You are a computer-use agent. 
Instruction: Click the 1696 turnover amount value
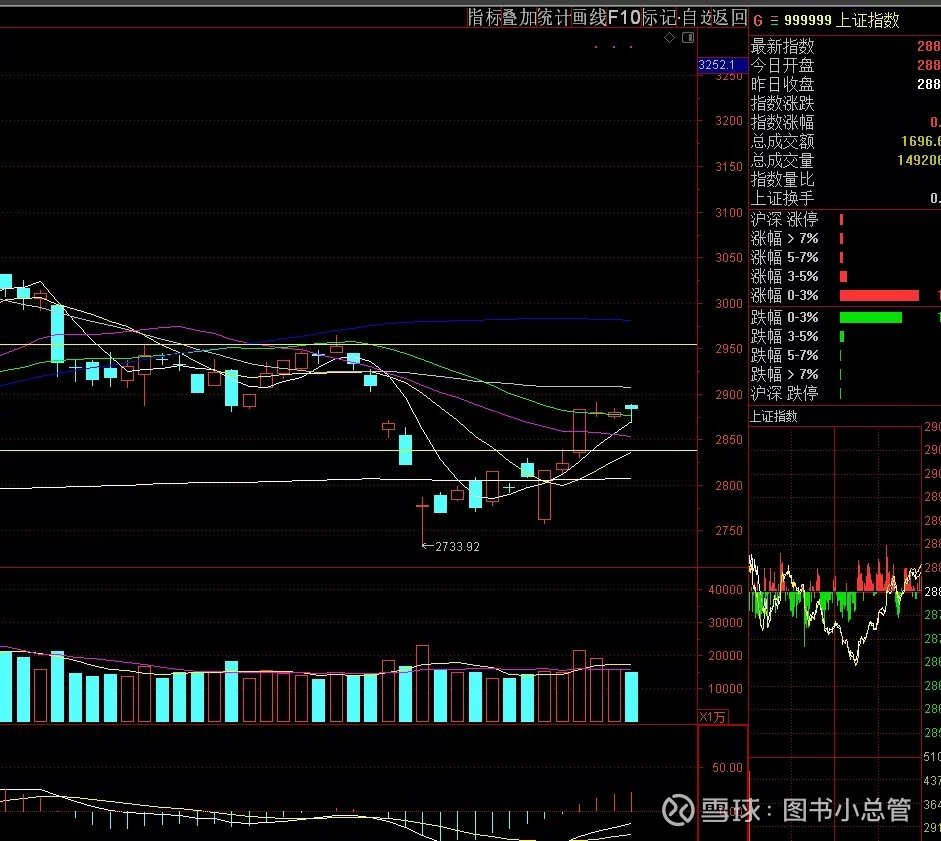(x=921, y=141)
